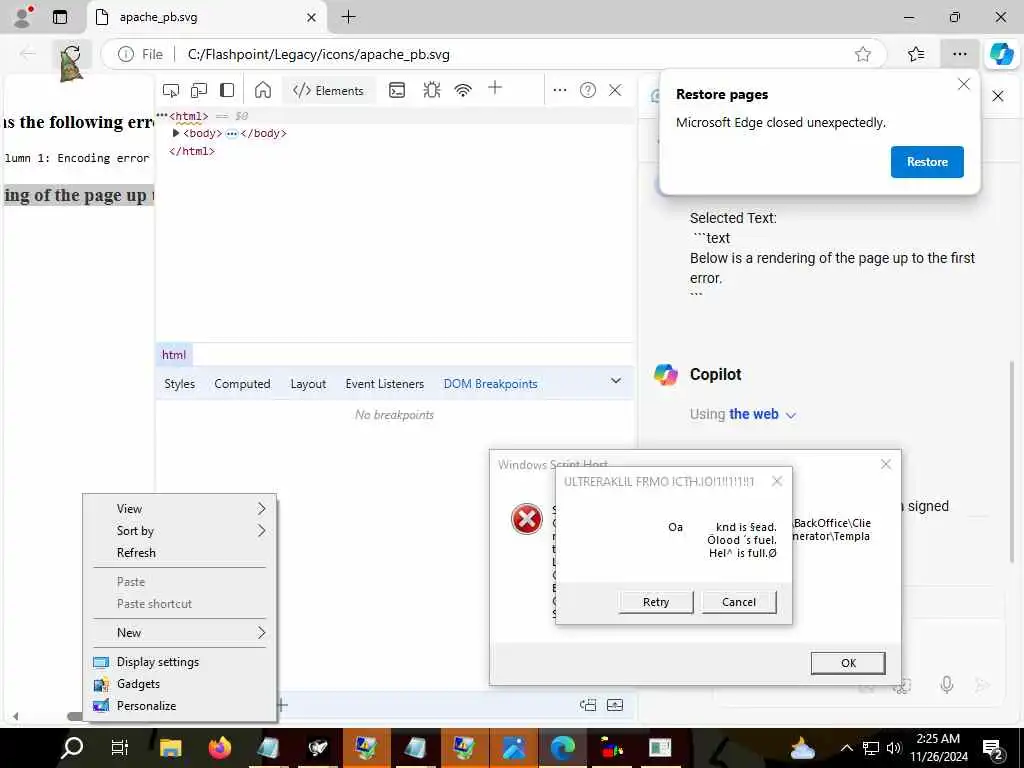Expand the body element node
1024x768 pixels.
coord(176,133)
